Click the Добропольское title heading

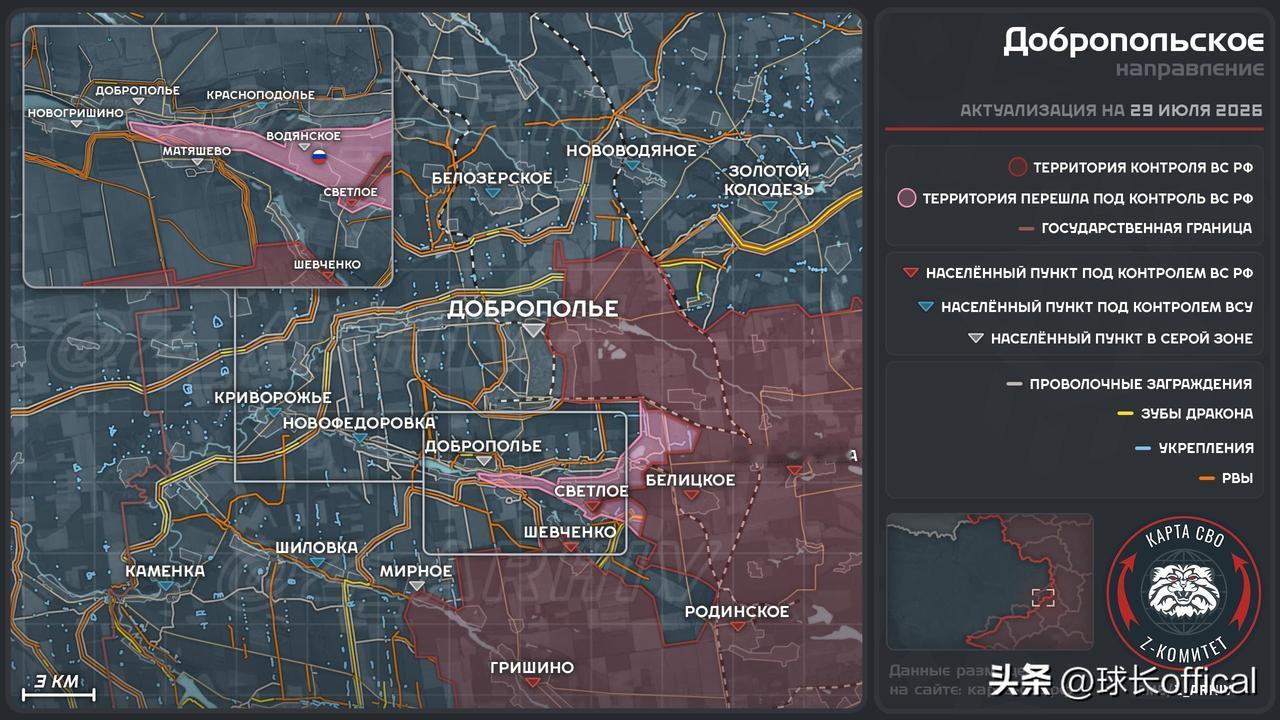point(1133,41)
